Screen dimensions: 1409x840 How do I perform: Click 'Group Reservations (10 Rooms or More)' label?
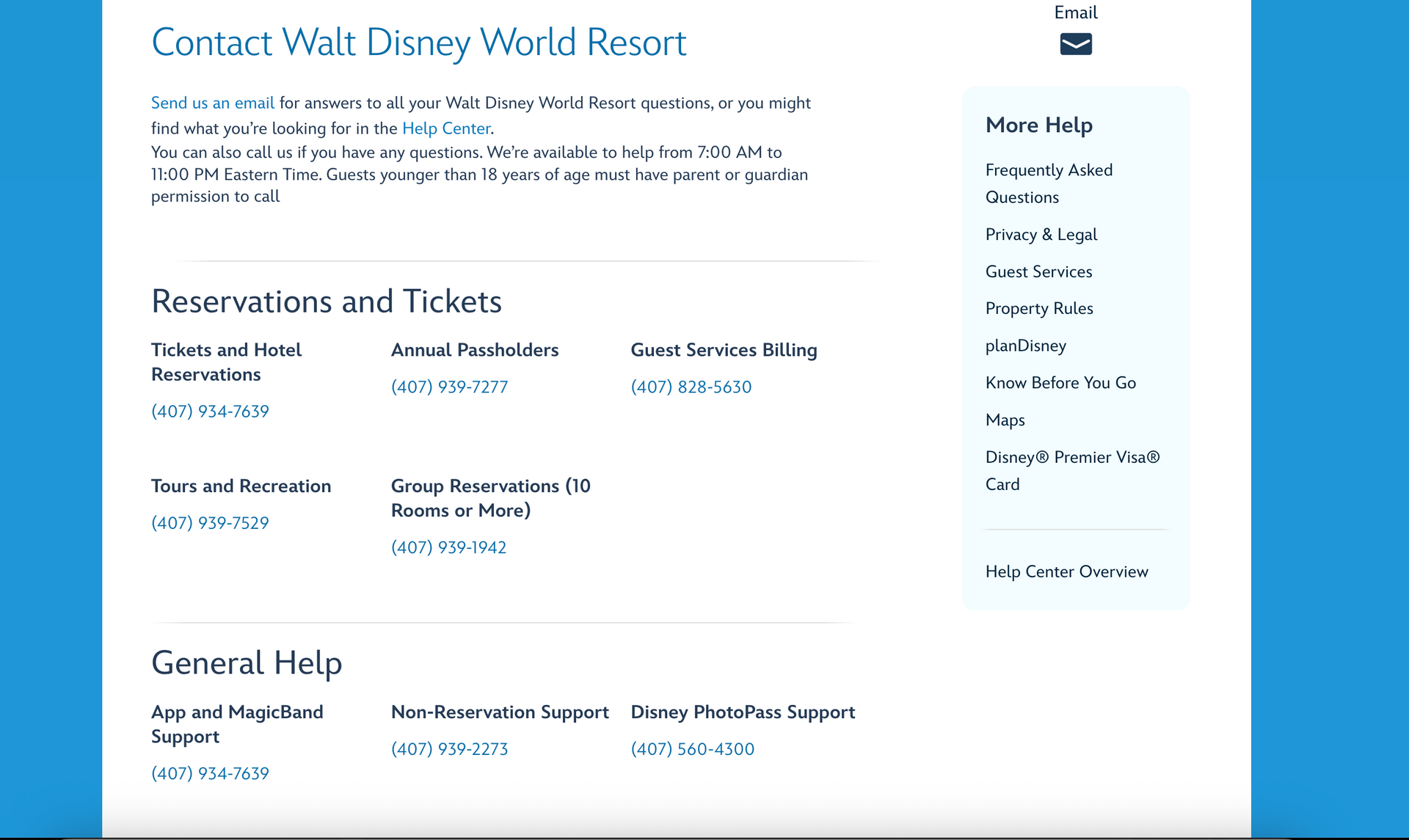tap(490, 498)
